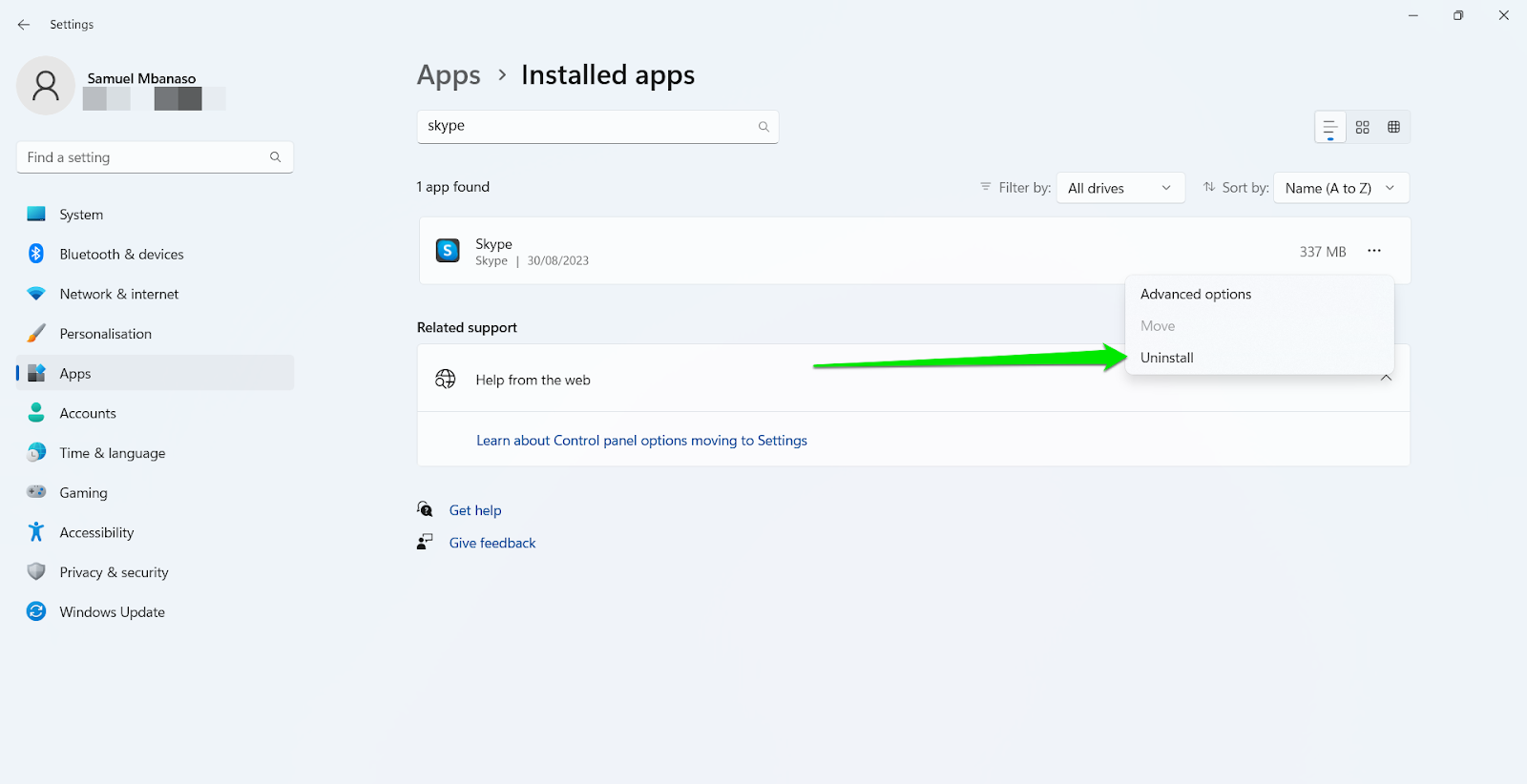Open Personalisation settings

155,334
